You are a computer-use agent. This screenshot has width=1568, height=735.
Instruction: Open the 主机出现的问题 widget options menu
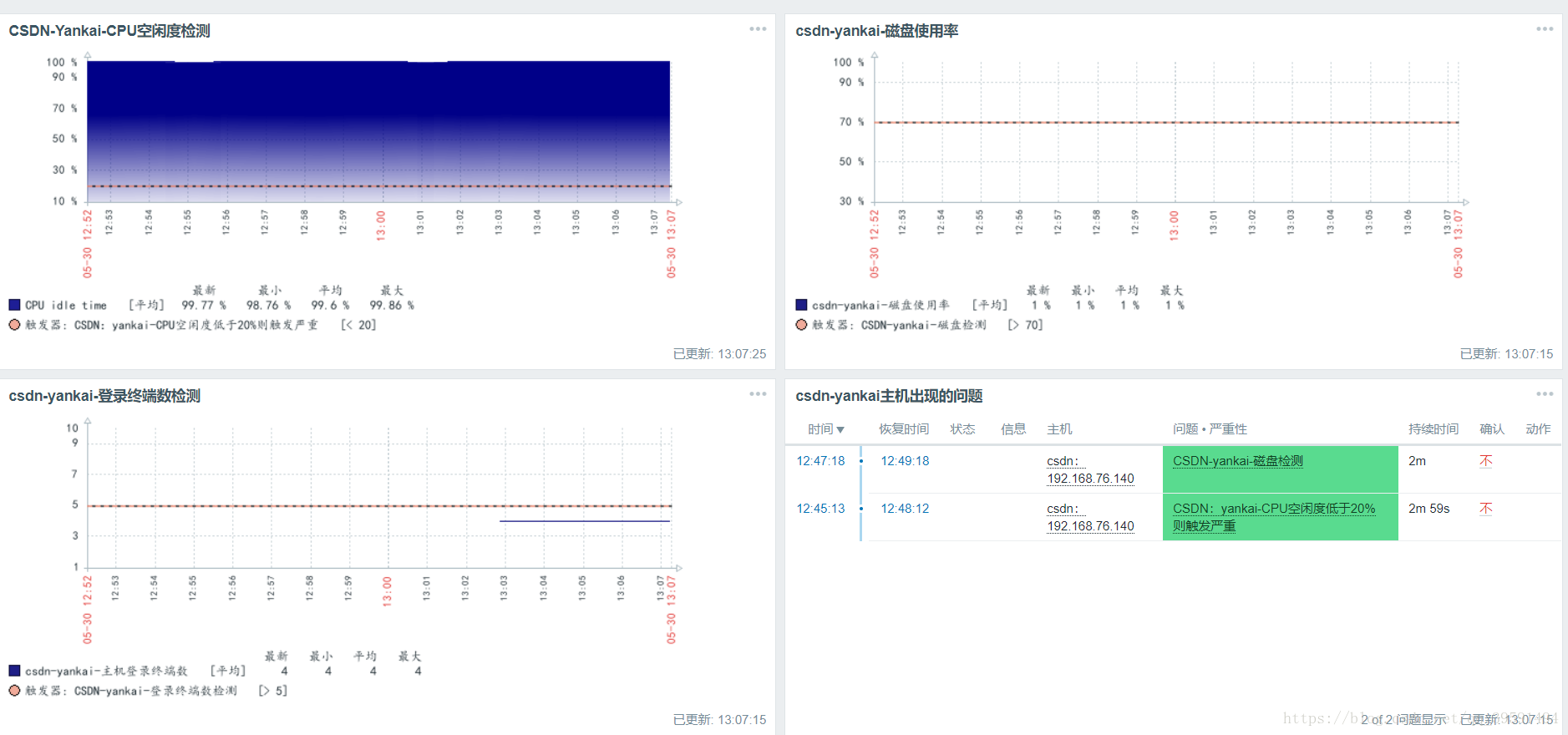[x=1545, y=394]
